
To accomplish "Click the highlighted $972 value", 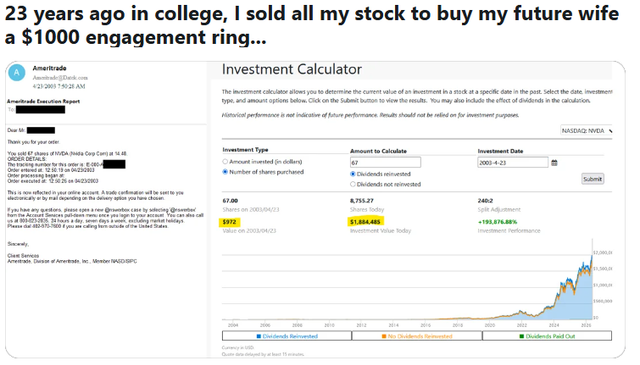I will point(229,222).
